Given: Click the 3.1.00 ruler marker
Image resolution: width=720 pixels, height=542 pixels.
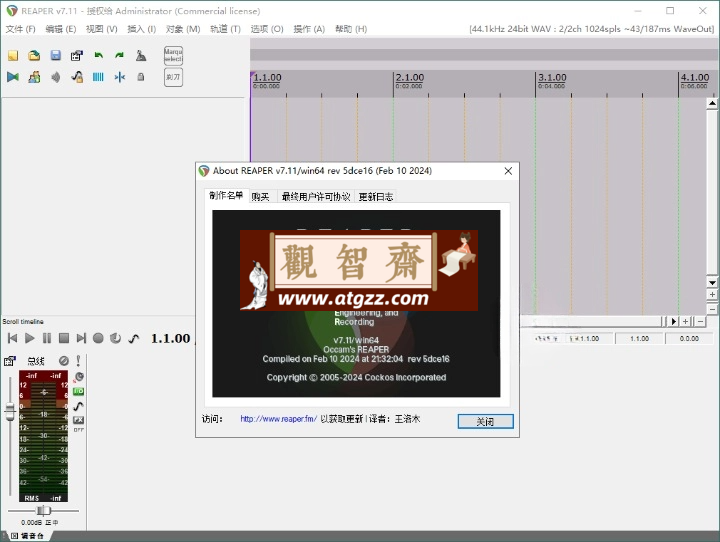Looking at the screenshot, I should pyautogui.click(x=552, y=78).
